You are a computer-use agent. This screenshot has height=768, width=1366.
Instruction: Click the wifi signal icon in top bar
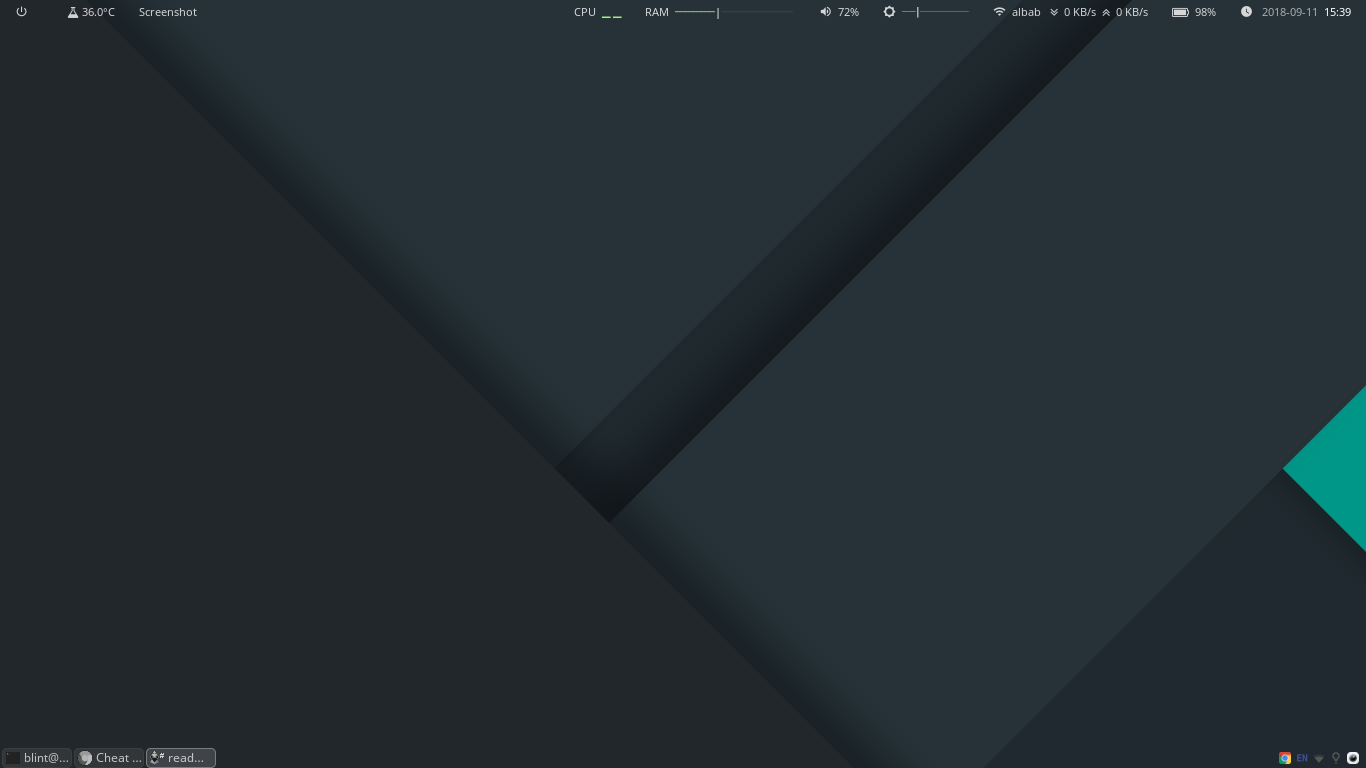click(999, 12)
